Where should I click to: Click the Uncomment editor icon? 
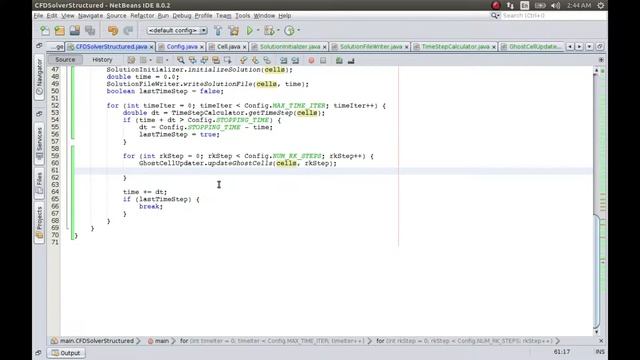(x=351, y=60)
